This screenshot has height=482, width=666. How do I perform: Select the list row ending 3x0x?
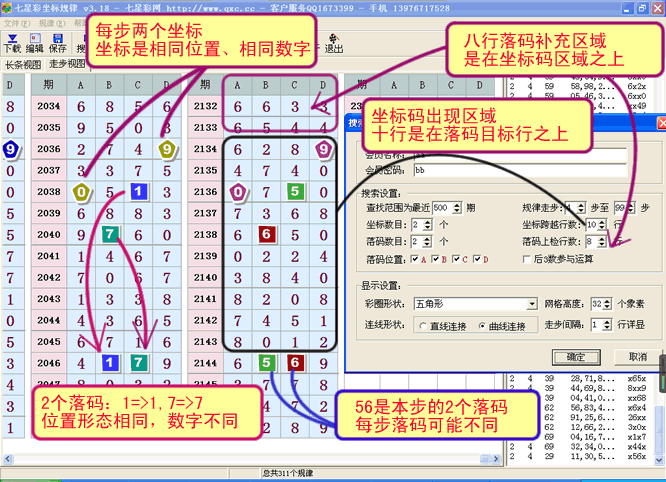point(579,427)
